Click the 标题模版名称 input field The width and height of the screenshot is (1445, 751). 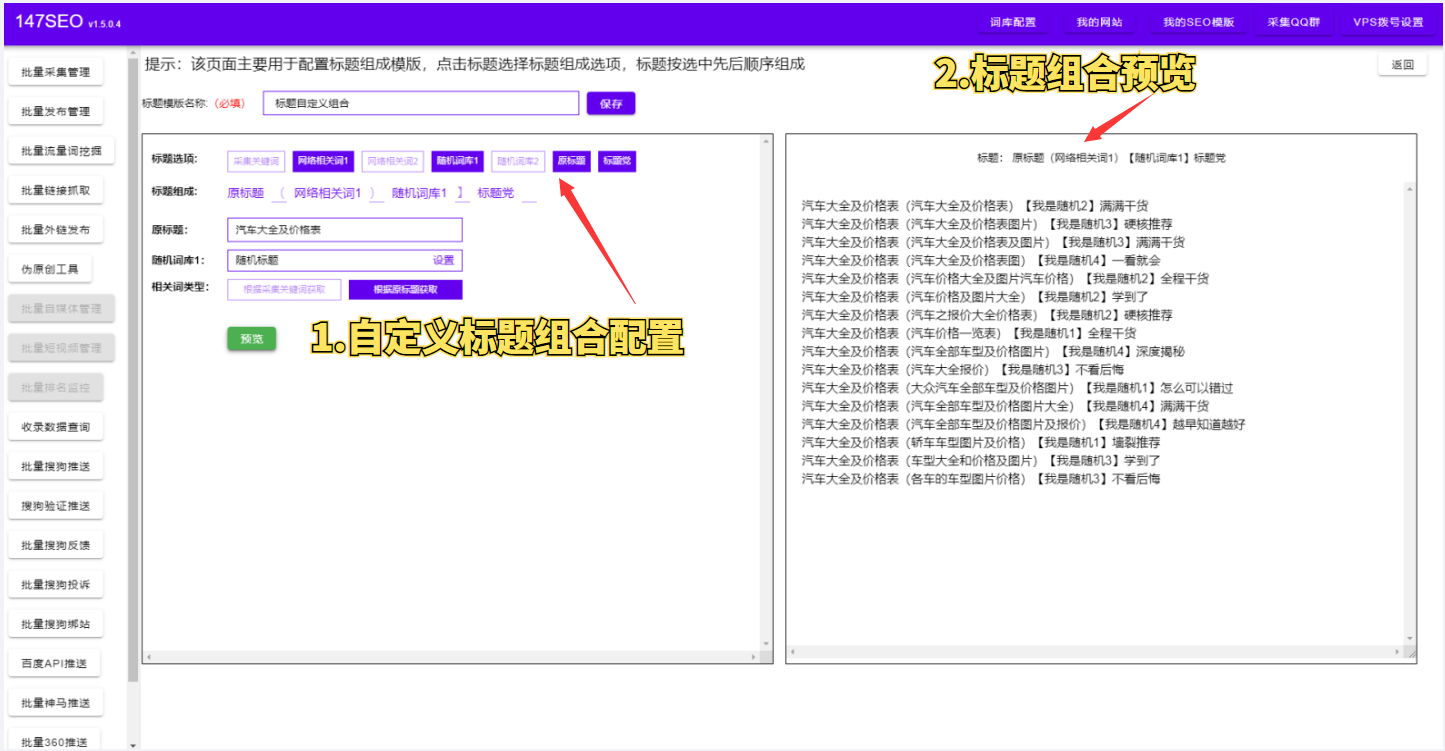[421, 103]
